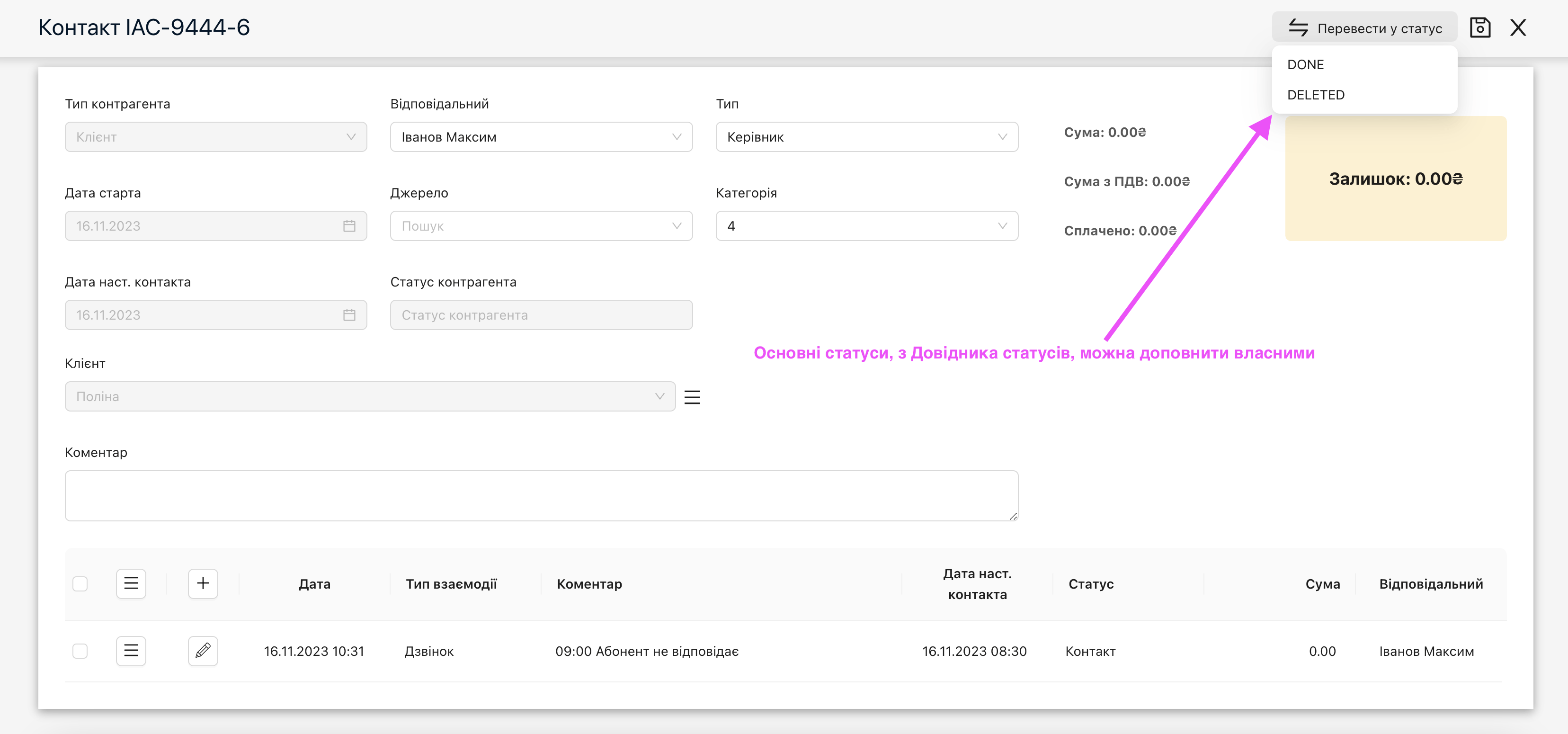This screenshot has height=734, width=1568.
Task: Edit the Дзвінок row with pencil icon
Action: tap(203, 651)
